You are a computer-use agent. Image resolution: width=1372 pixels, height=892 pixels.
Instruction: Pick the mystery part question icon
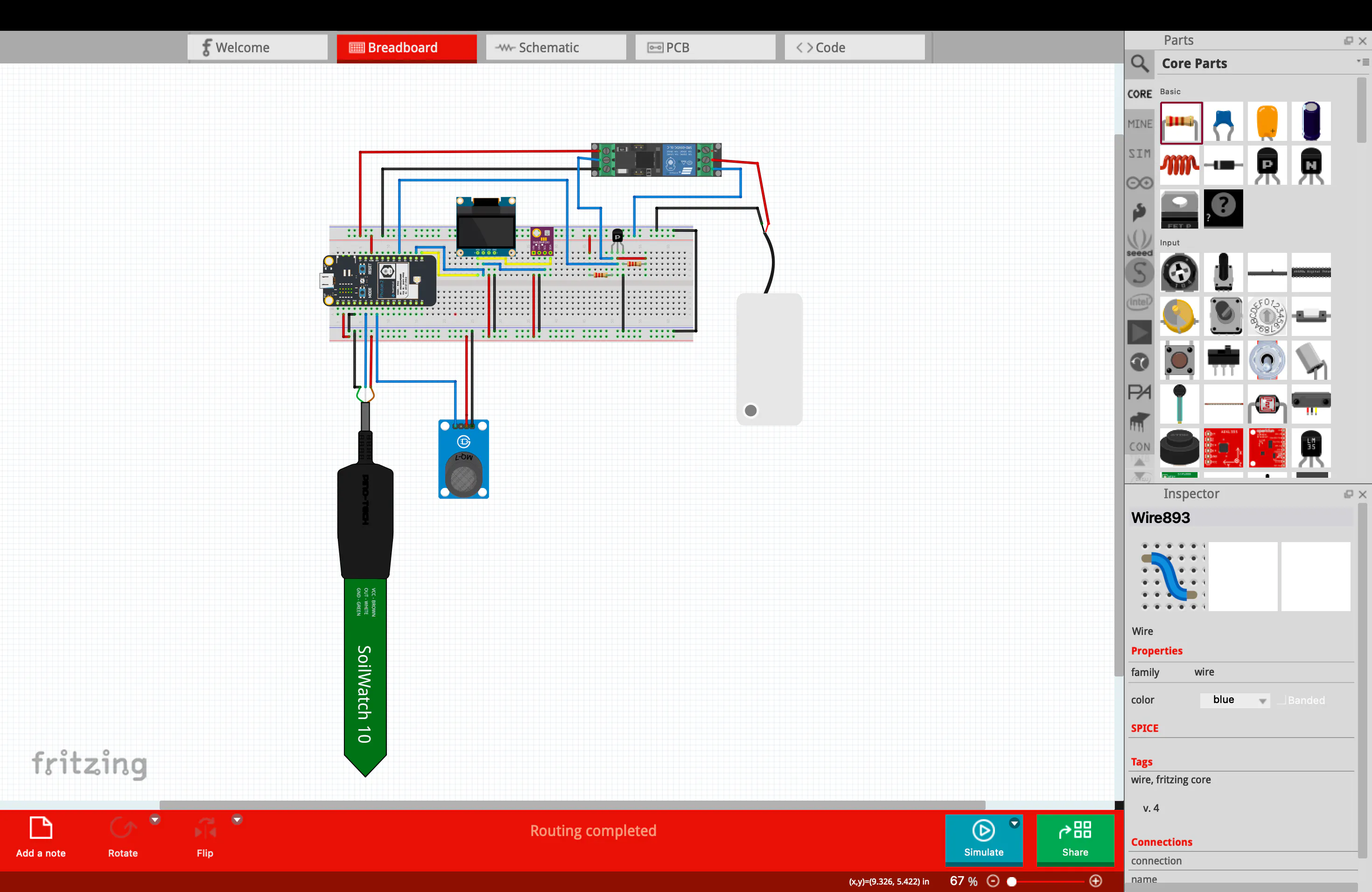(1223, 208)
